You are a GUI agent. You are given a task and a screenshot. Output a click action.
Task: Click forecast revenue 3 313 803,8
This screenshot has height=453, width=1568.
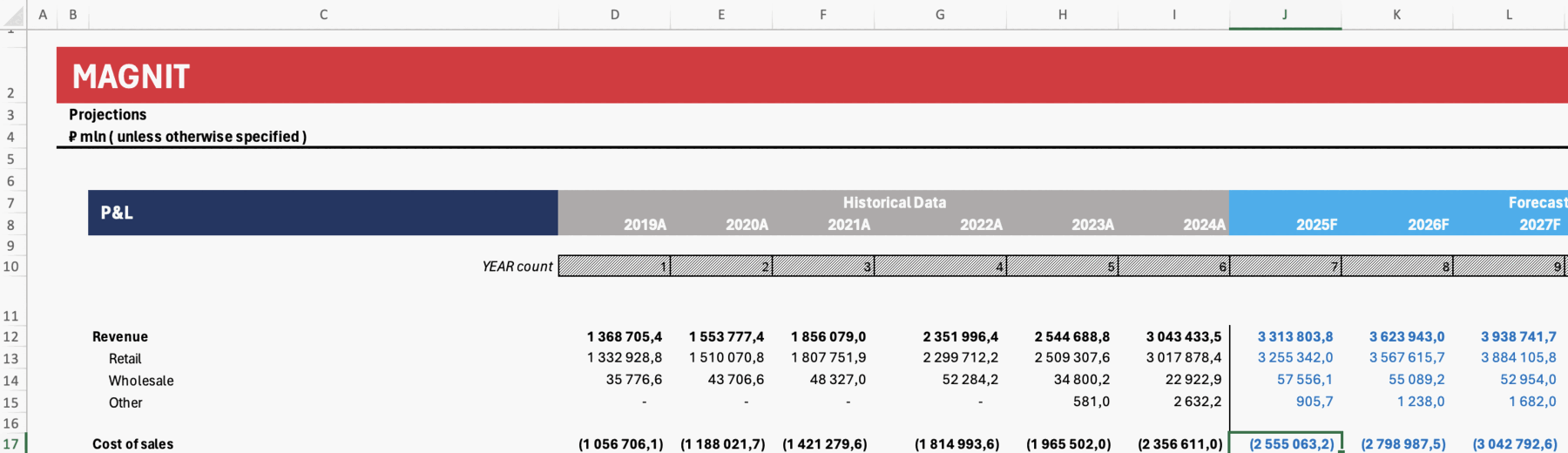(x=1294, y=336)
